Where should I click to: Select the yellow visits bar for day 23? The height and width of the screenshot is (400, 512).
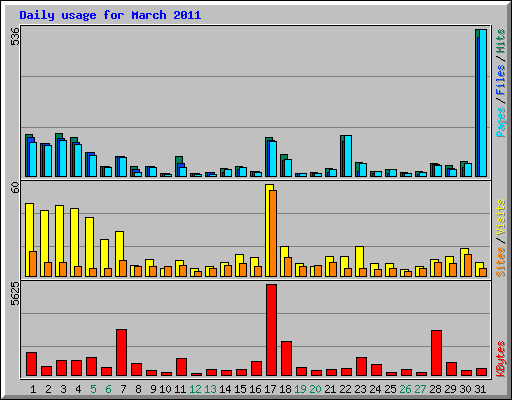[359, 262]
